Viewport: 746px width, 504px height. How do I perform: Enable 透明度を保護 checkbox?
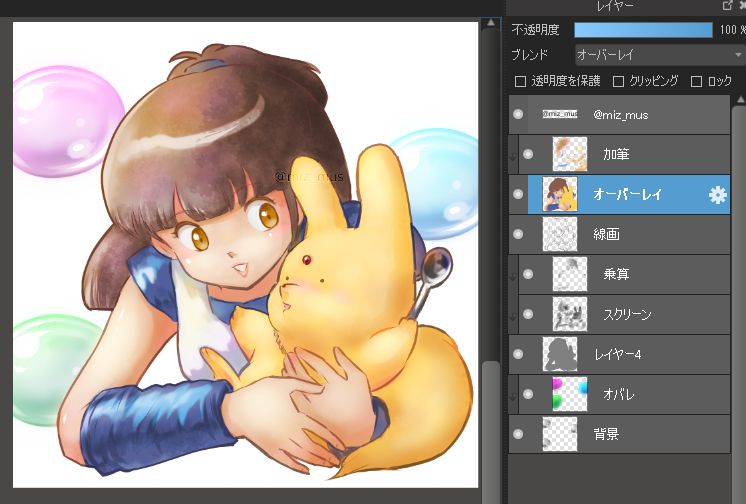tap(520, 82)
